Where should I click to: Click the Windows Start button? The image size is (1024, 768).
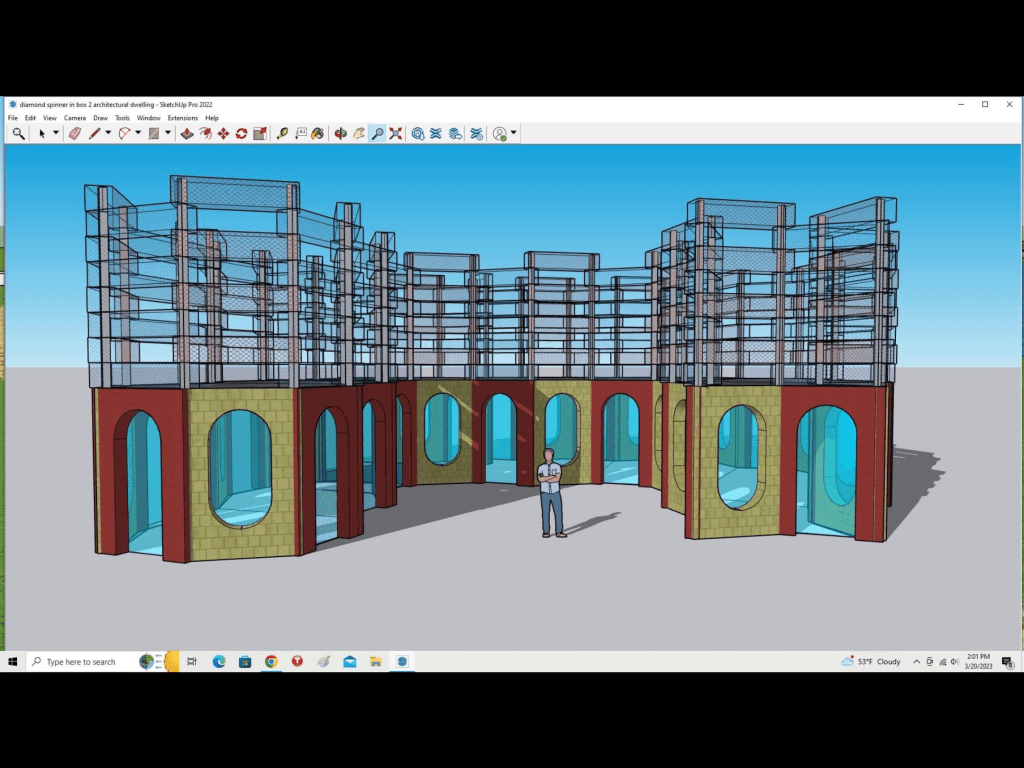coord(14,661)
